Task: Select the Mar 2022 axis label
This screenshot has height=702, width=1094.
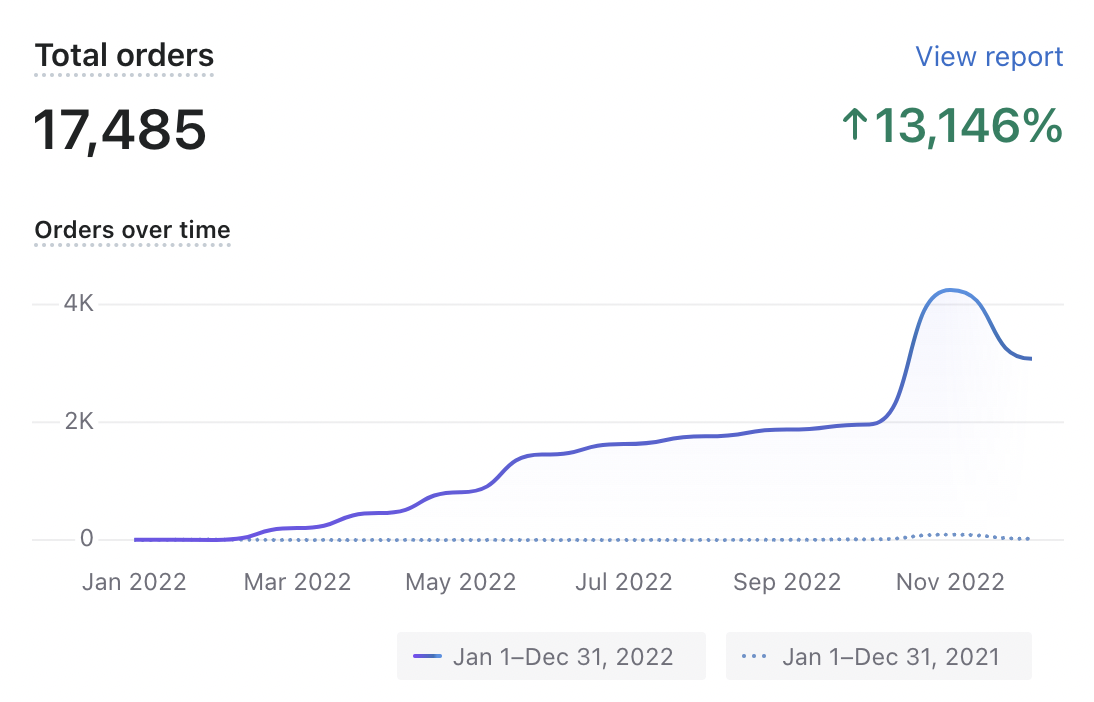Action: [297, 582]
